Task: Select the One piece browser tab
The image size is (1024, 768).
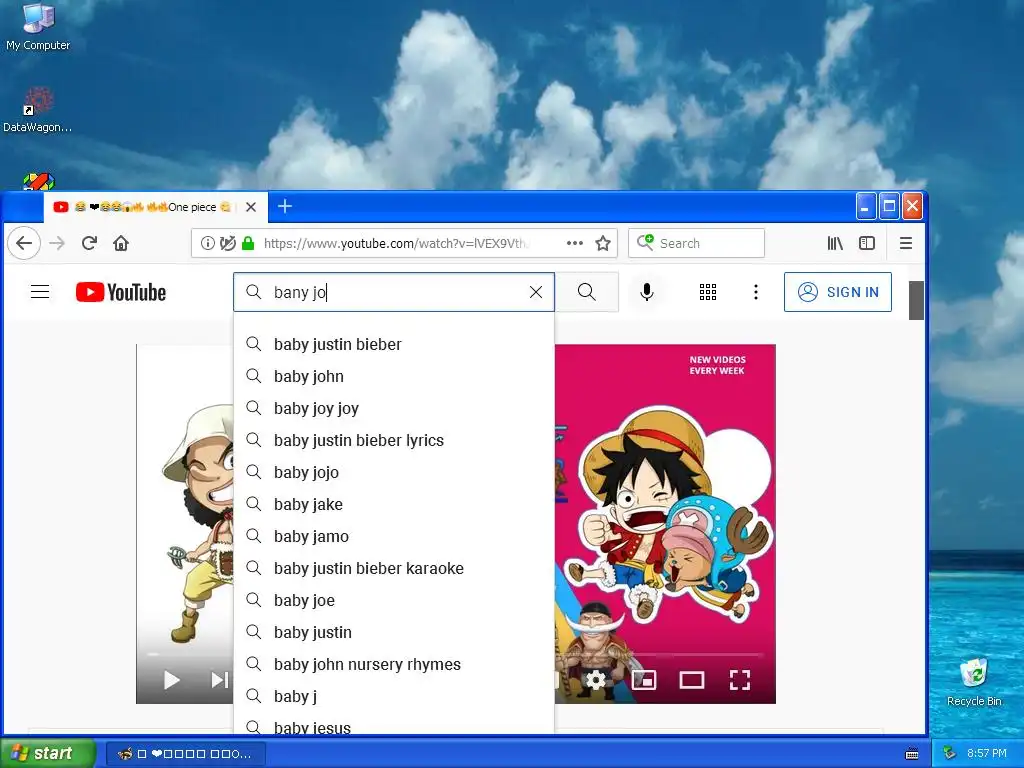Action: 155,207
